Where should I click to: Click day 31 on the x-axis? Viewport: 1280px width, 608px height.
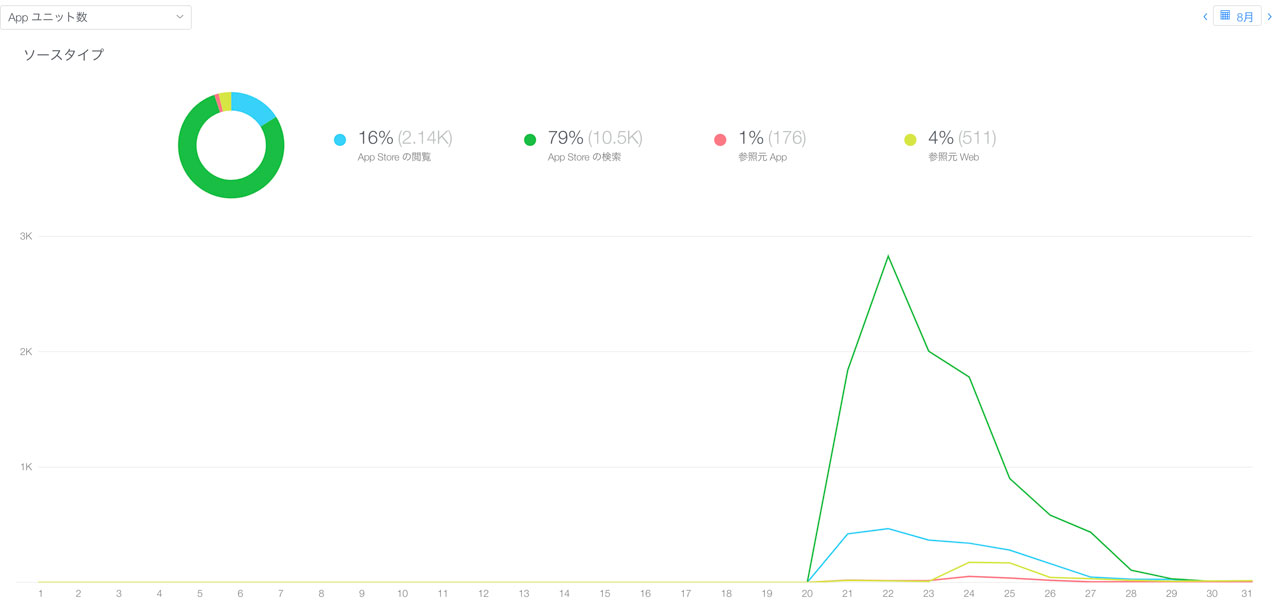(x=1247, y=593)
